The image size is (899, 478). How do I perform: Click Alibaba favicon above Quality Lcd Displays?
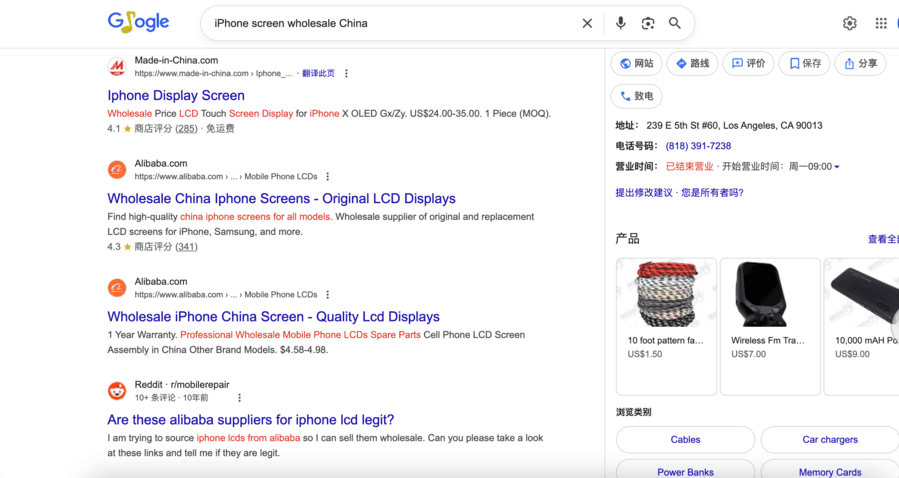[x=117, y=288]
